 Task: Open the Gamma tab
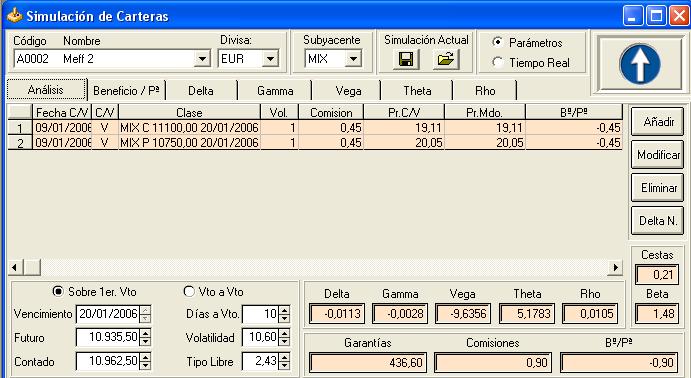click(275, 91)
